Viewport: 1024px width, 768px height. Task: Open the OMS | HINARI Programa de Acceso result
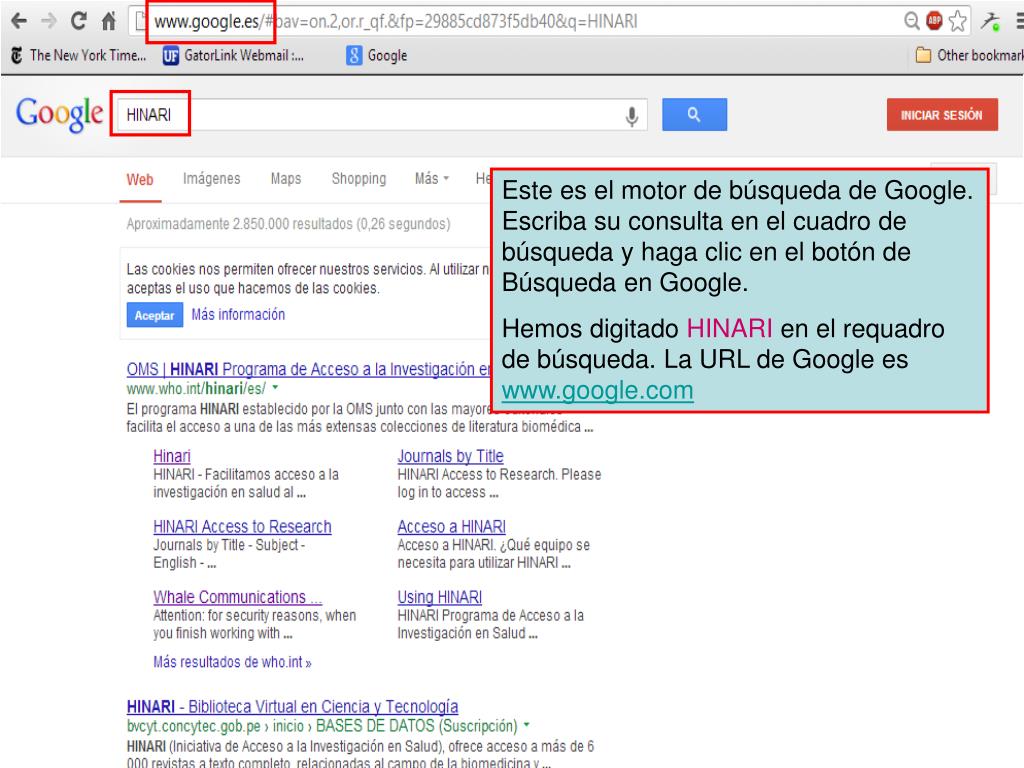pyautogui.click(x=308, y=370)
